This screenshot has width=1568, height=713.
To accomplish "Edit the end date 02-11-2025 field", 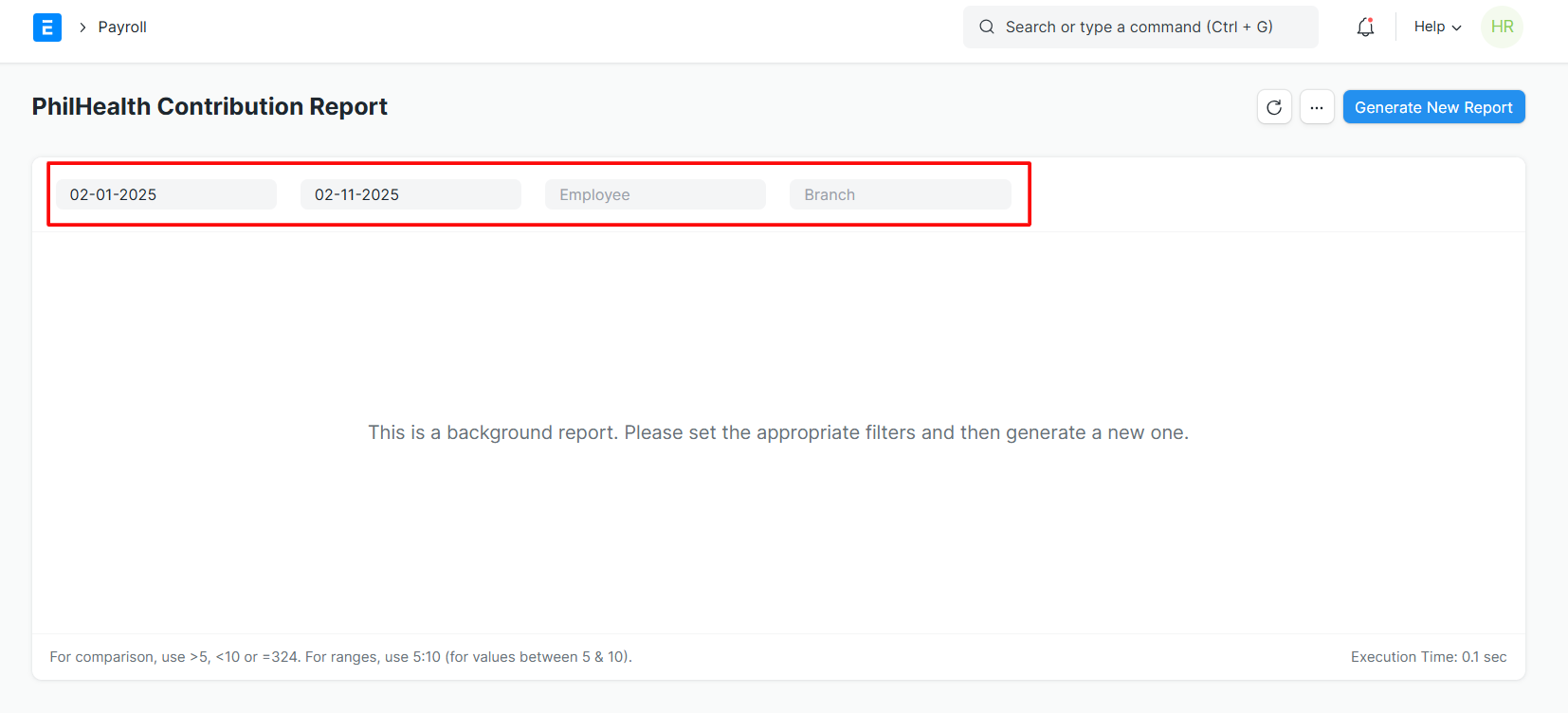I will (410, 194).
